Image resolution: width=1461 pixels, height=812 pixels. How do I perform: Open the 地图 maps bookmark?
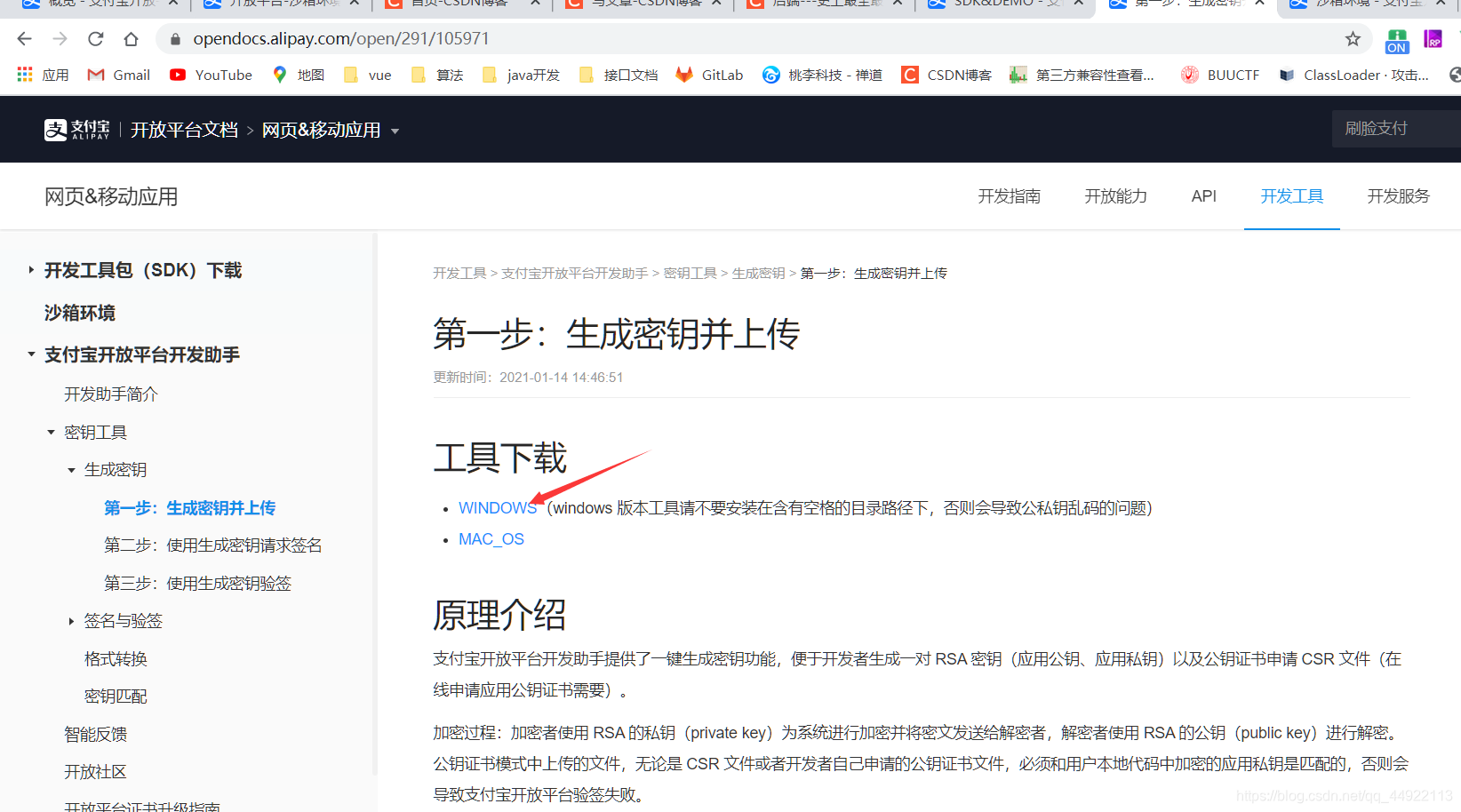(x=298, y=75)
